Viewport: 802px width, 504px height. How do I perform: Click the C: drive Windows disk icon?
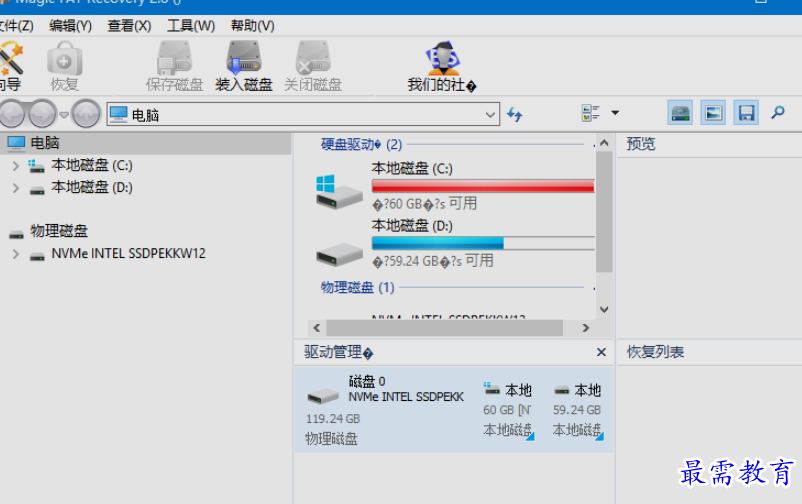339,191
